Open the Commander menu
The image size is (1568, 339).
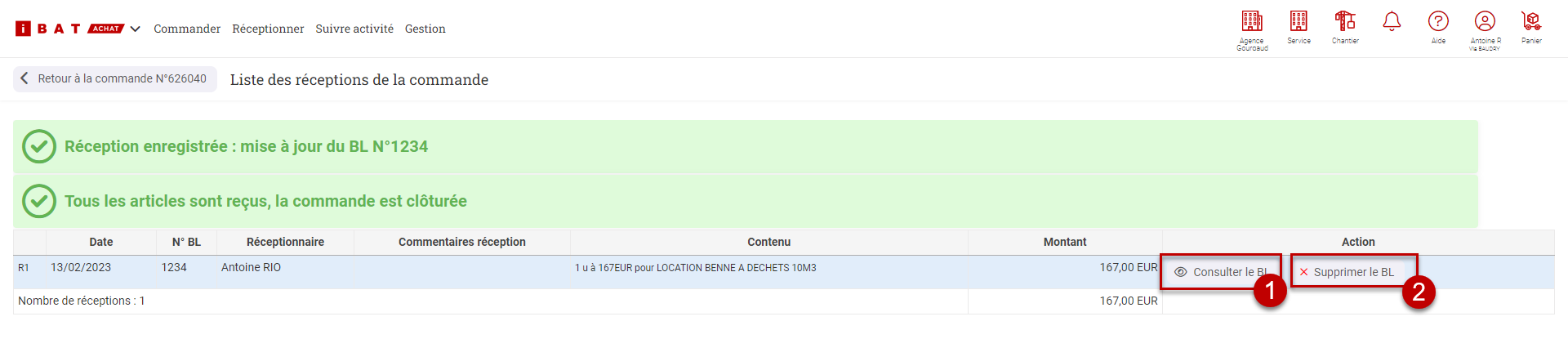point(187,29)
